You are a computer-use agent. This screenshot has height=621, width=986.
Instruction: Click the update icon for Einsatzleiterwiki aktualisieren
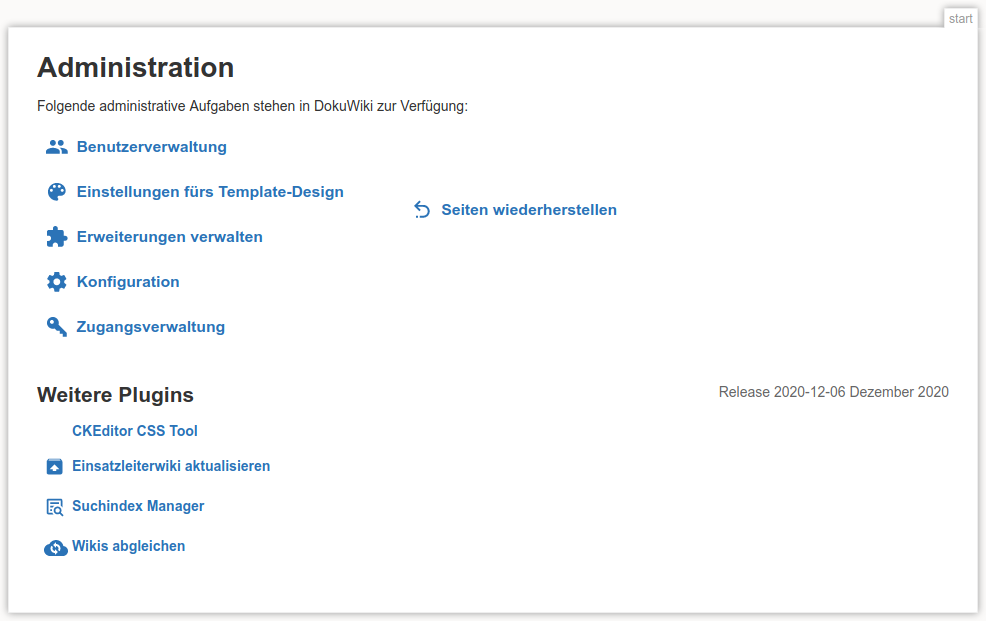coord(55,466)
